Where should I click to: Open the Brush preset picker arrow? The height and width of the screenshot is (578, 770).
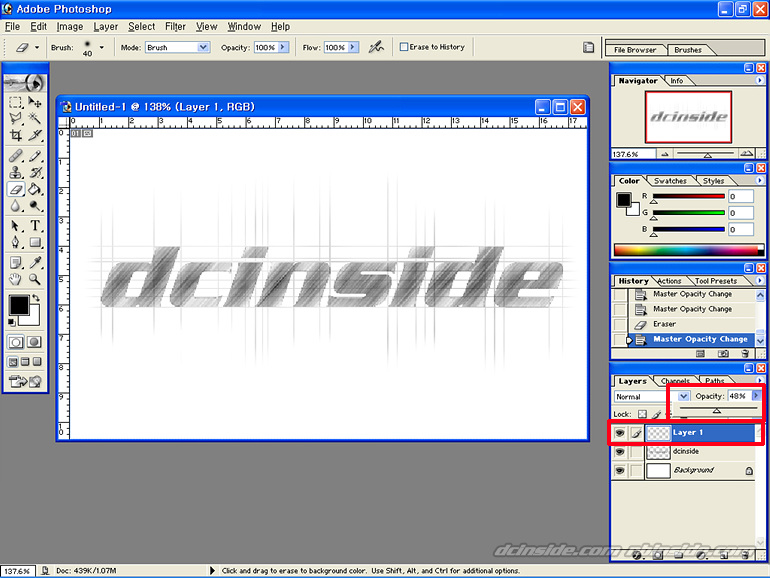102,48
